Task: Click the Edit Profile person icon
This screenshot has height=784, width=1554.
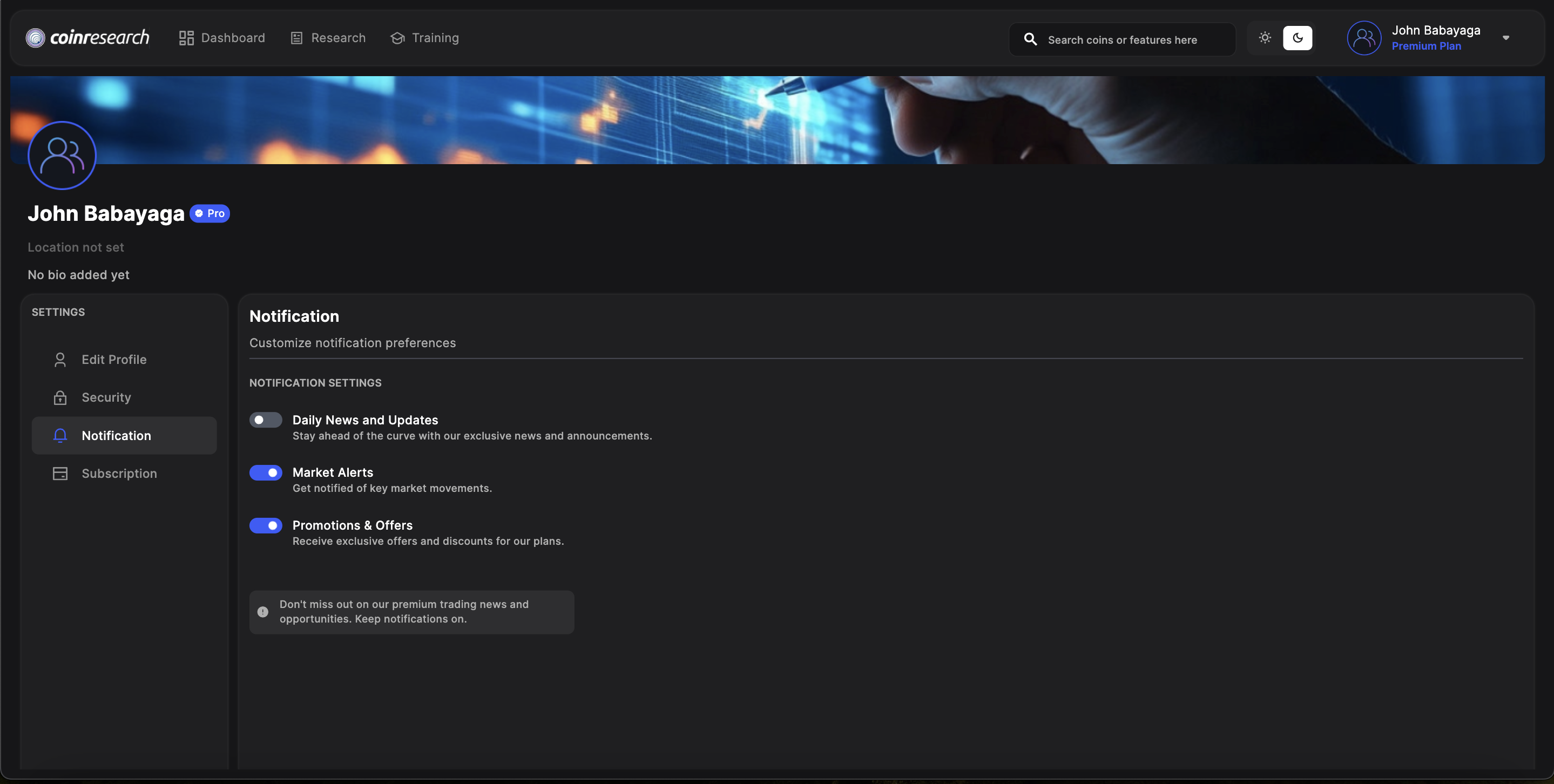Action: (60, 360)
